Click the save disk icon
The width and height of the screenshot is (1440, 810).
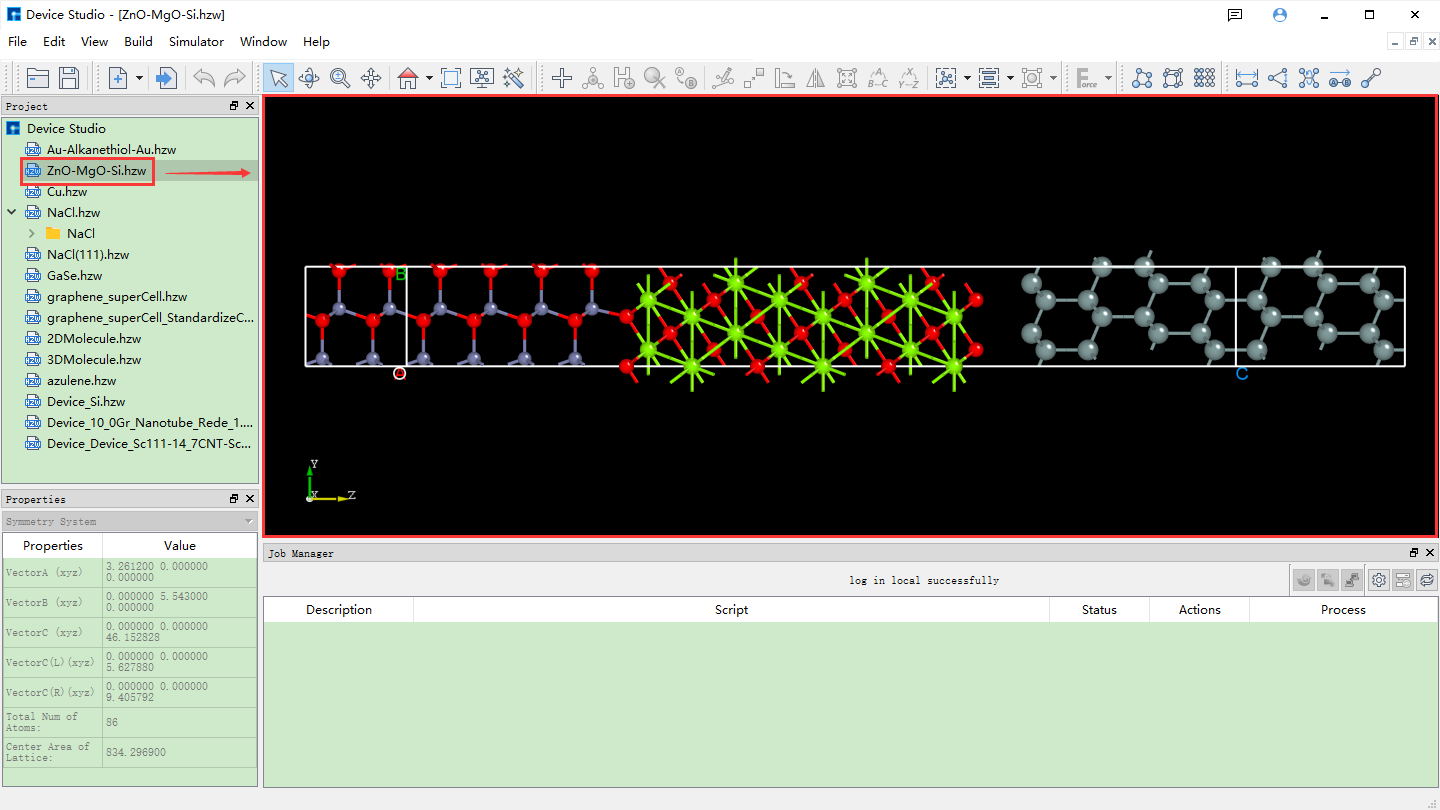point(69,78)
